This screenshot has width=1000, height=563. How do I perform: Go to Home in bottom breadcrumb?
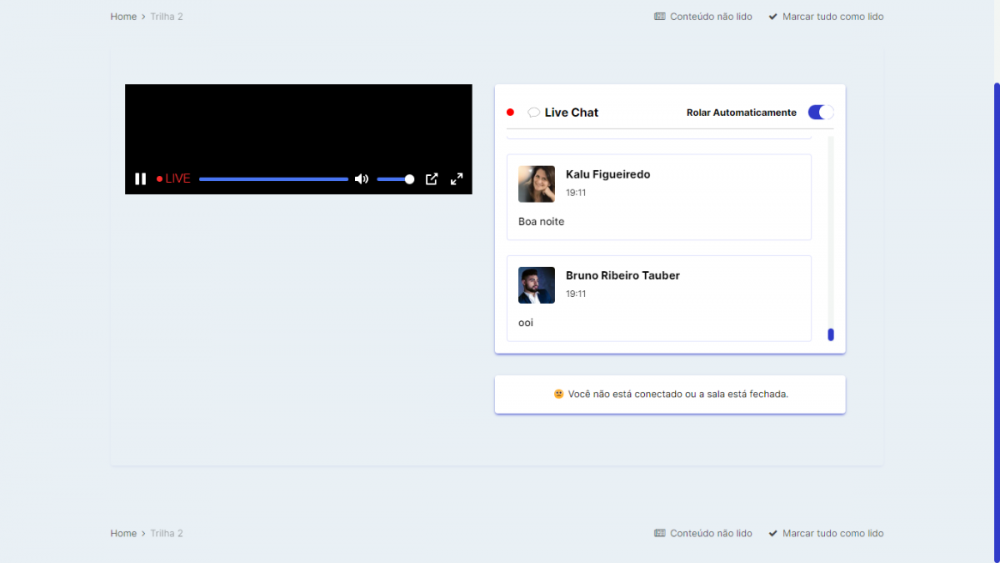[123, 534]
